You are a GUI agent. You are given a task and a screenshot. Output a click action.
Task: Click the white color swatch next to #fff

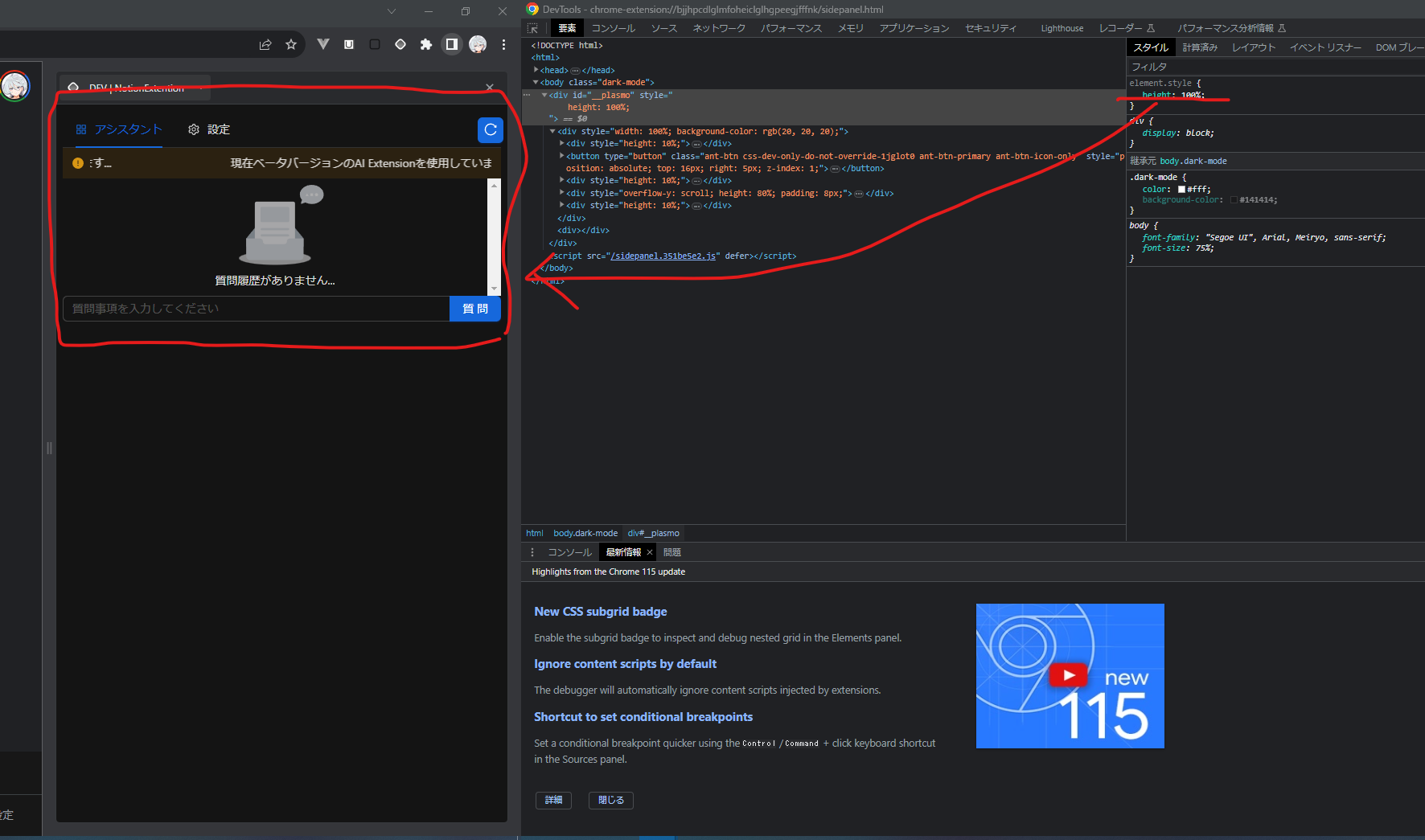click(x=1180, y=189)
